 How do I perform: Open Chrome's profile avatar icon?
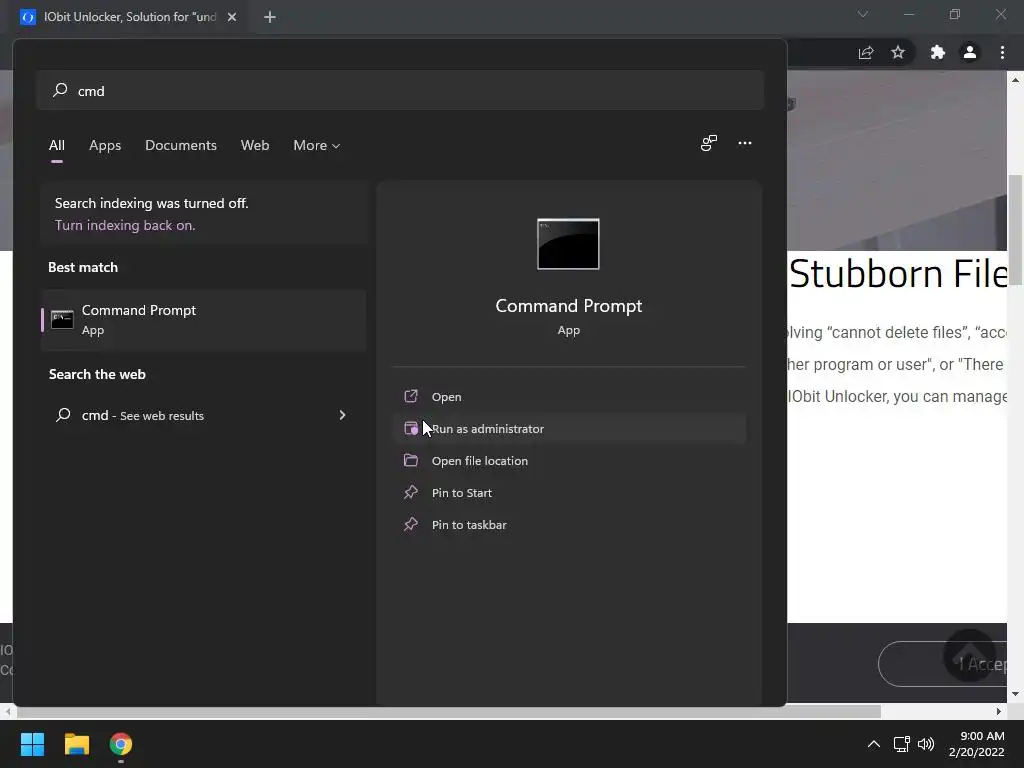[970, 52]
